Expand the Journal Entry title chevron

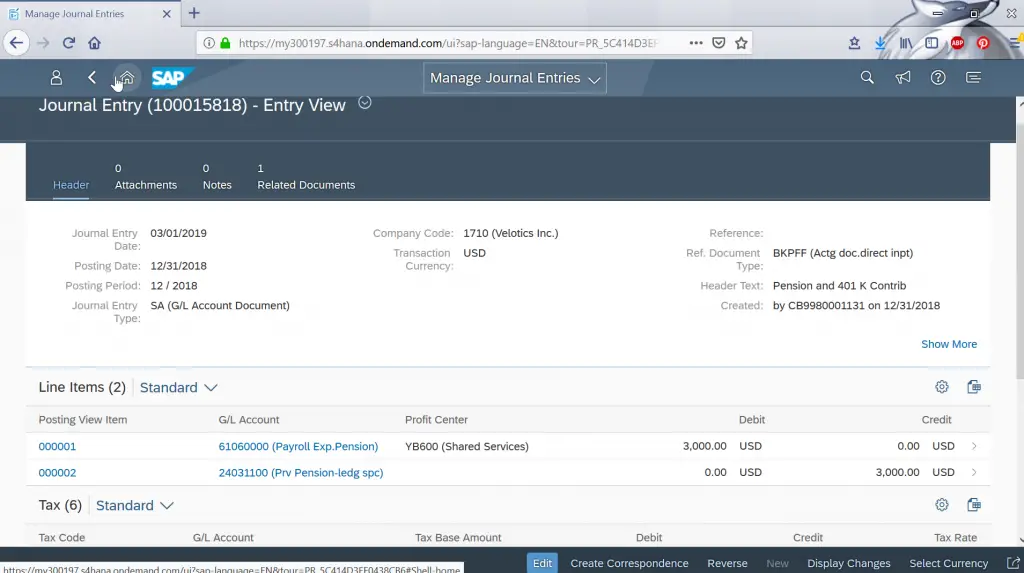click(365, 102)
